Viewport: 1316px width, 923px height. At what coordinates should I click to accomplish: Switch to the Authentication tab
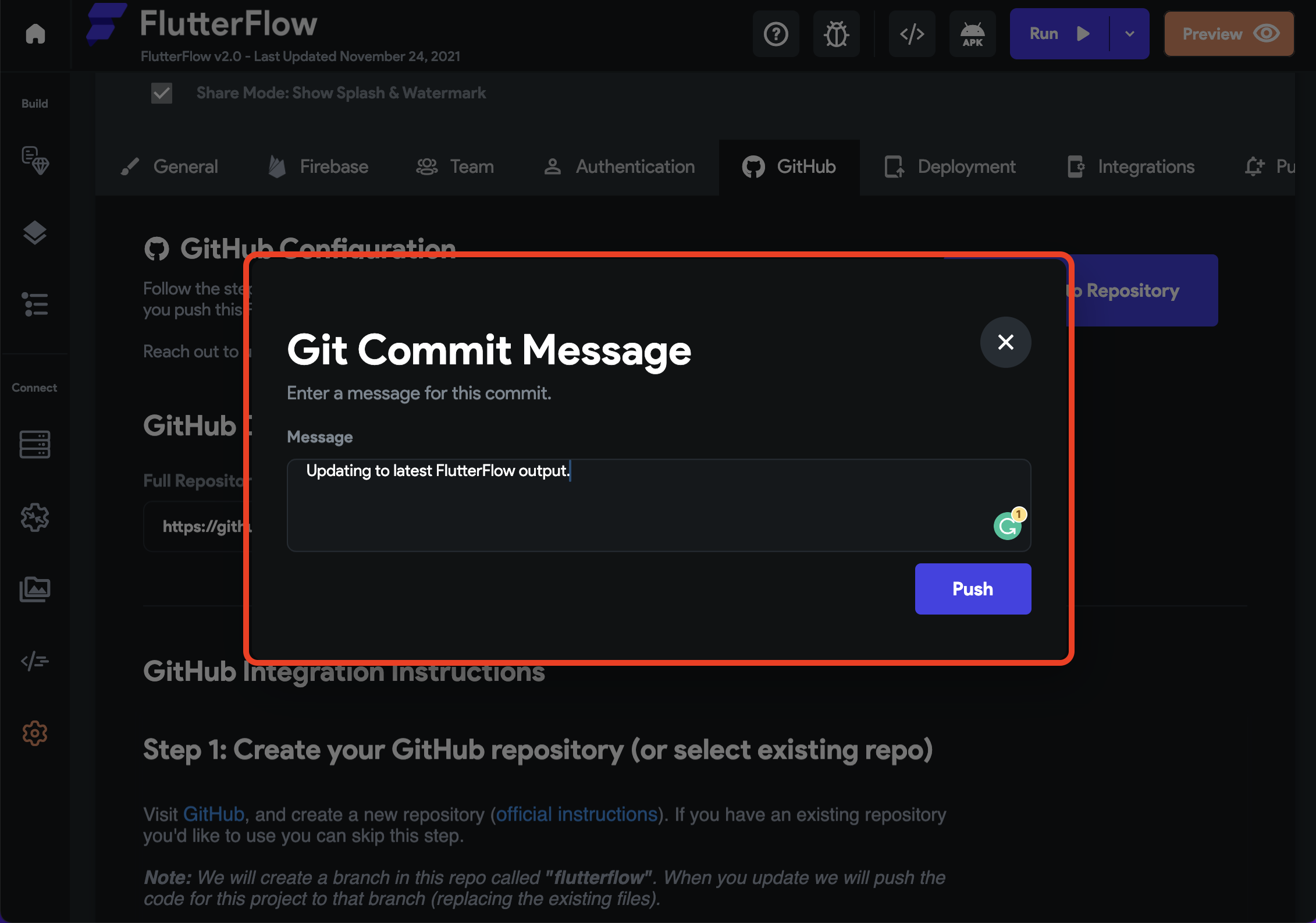[x=620, y=167]
